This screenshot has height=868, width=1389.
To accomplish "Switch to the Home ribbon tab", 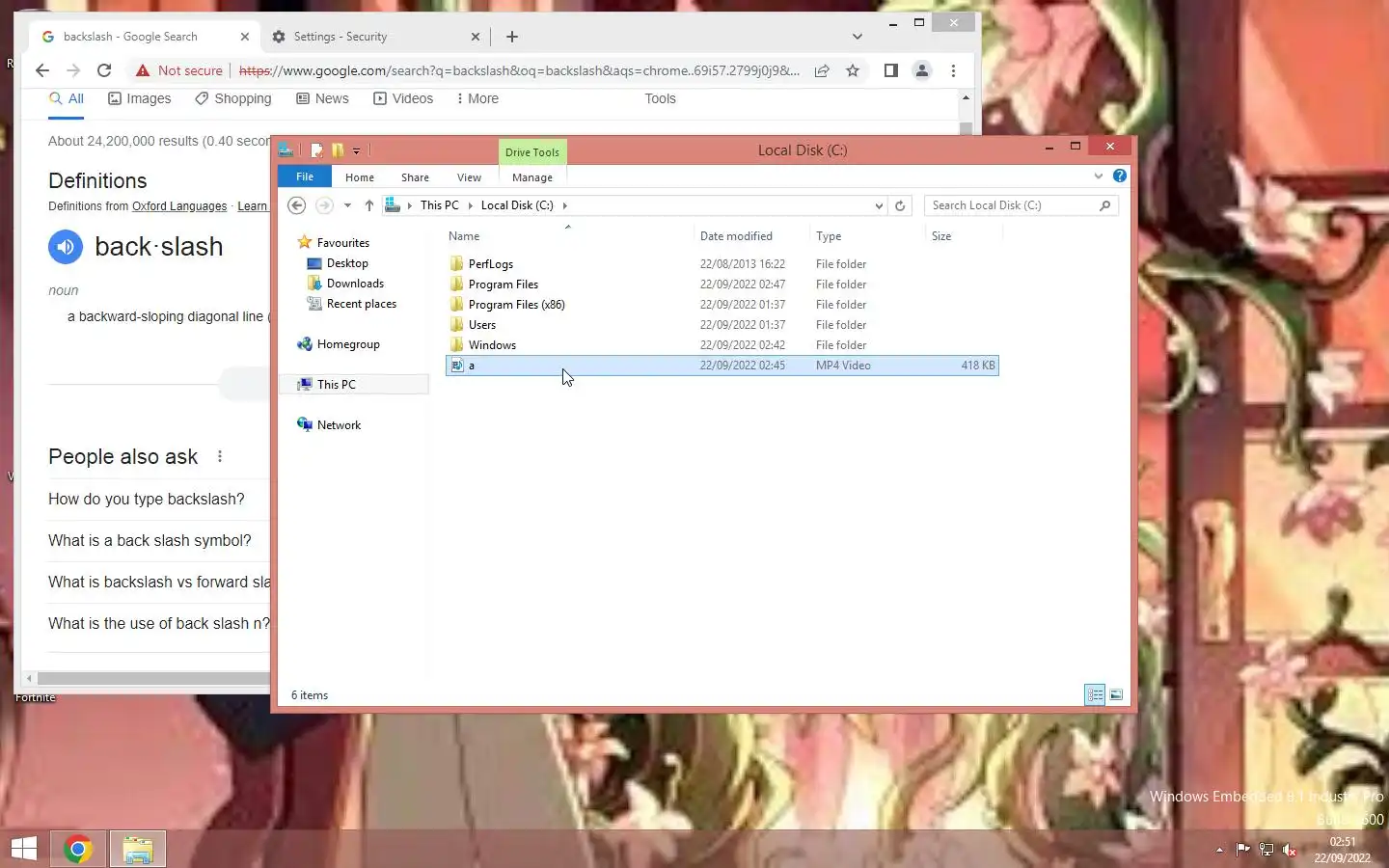I will tap(360, 177).
